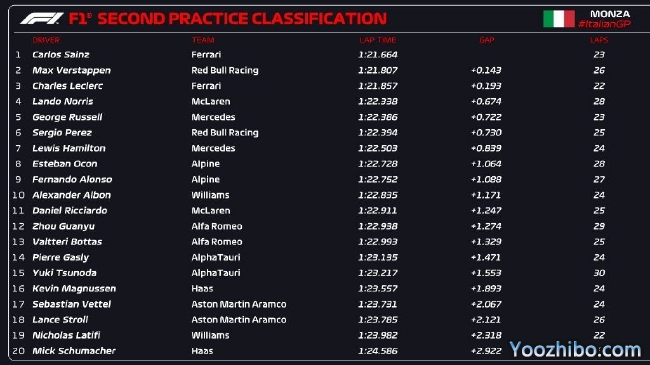Select Zhou Guanyu driver name

coord(63,226)
